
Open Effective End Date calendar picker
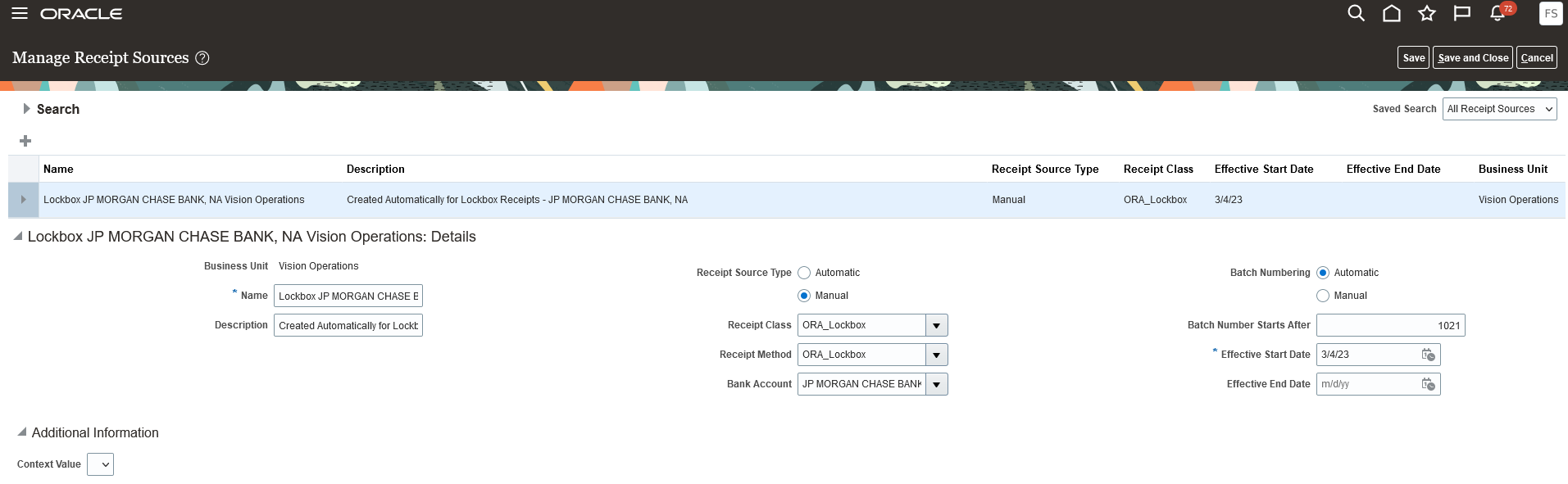[x=1429, y=384]
